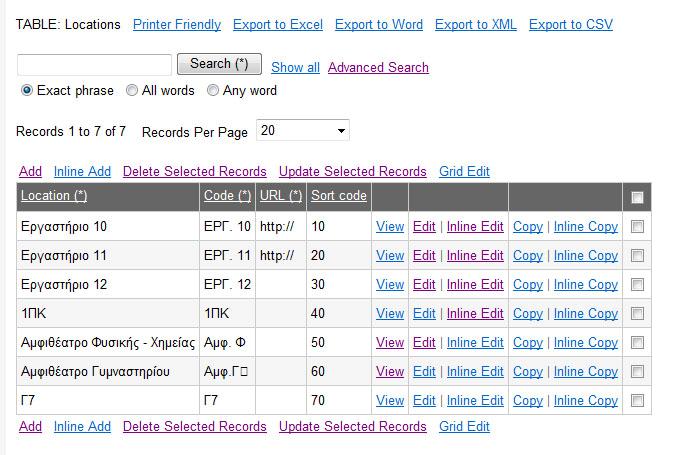Sort table by Sort code header
This screenshot has height=455, width=685.
[339, 195]
